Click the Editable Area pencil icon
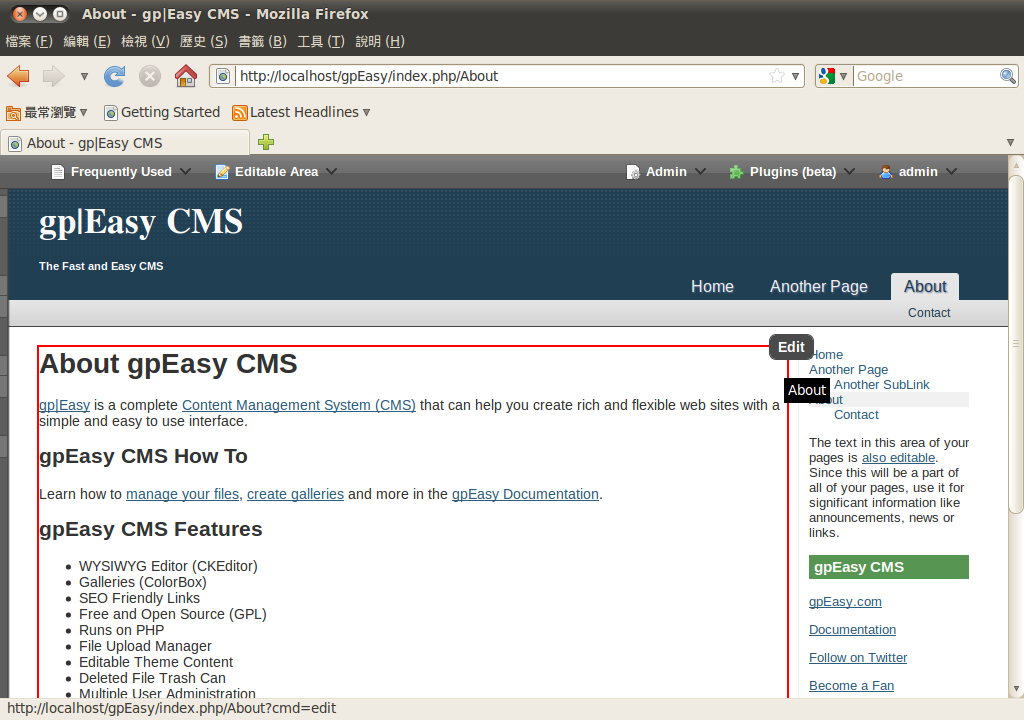The height and width of the screenshot is (720, 1024). (x=222, y=172)
